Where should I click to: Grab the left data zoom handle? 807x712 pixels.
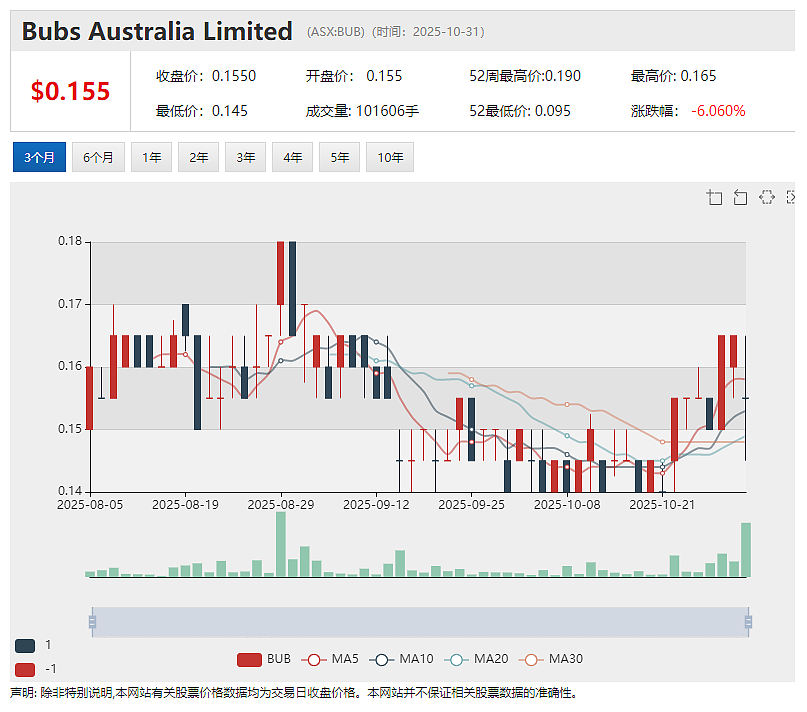click(x=92, y=622)
